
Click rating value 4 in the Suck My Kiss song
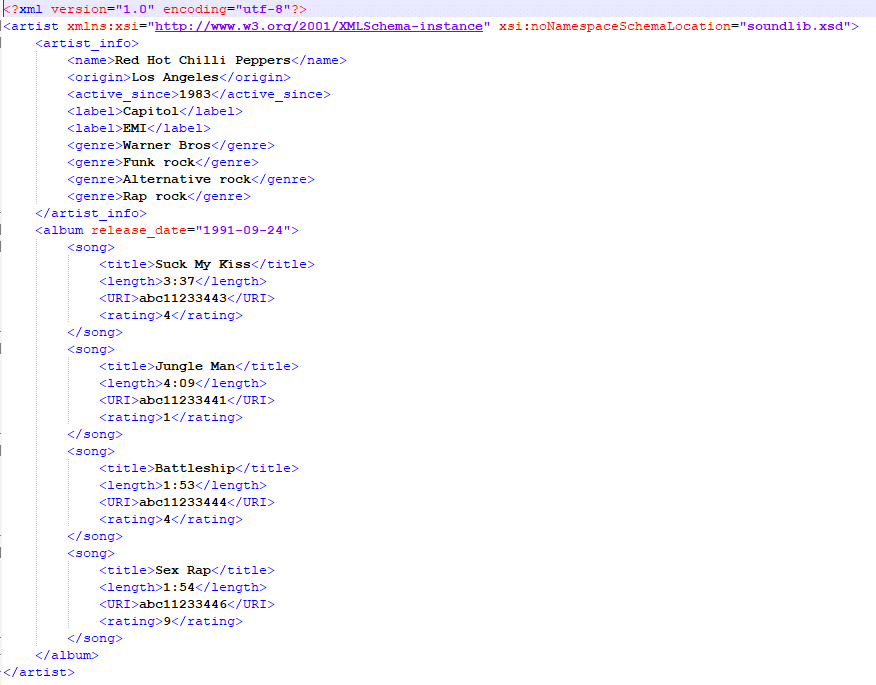click(166, 316)
